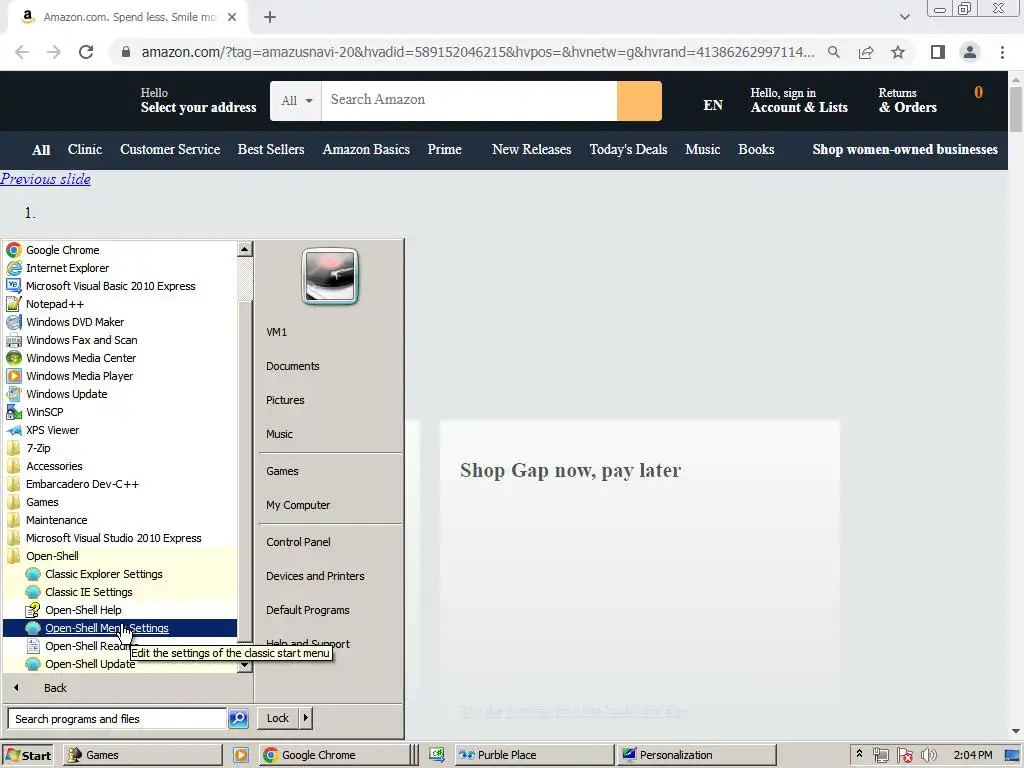Reload the Amazon page

point(86,52)
